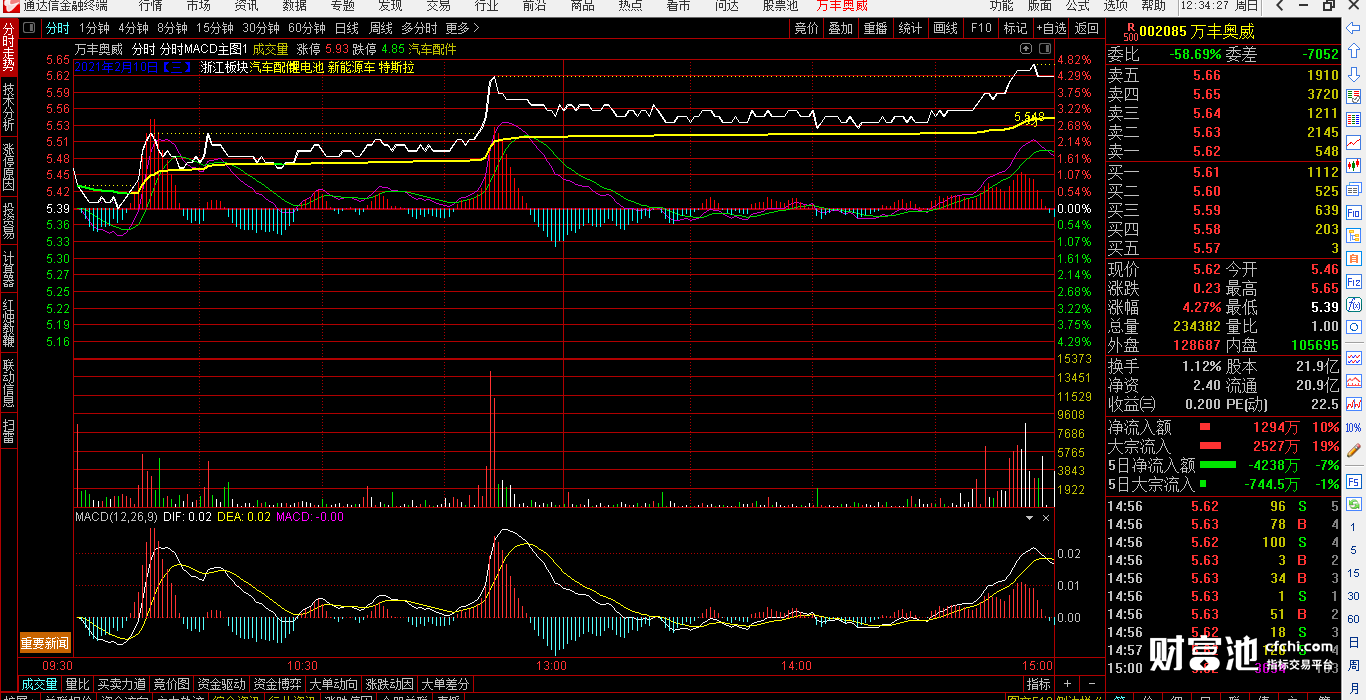Image resolution: width=1366 pixels, height=700 pixels.
Task: Select the 资金驱动 indicator tab
Action: (x=222, y=684)
